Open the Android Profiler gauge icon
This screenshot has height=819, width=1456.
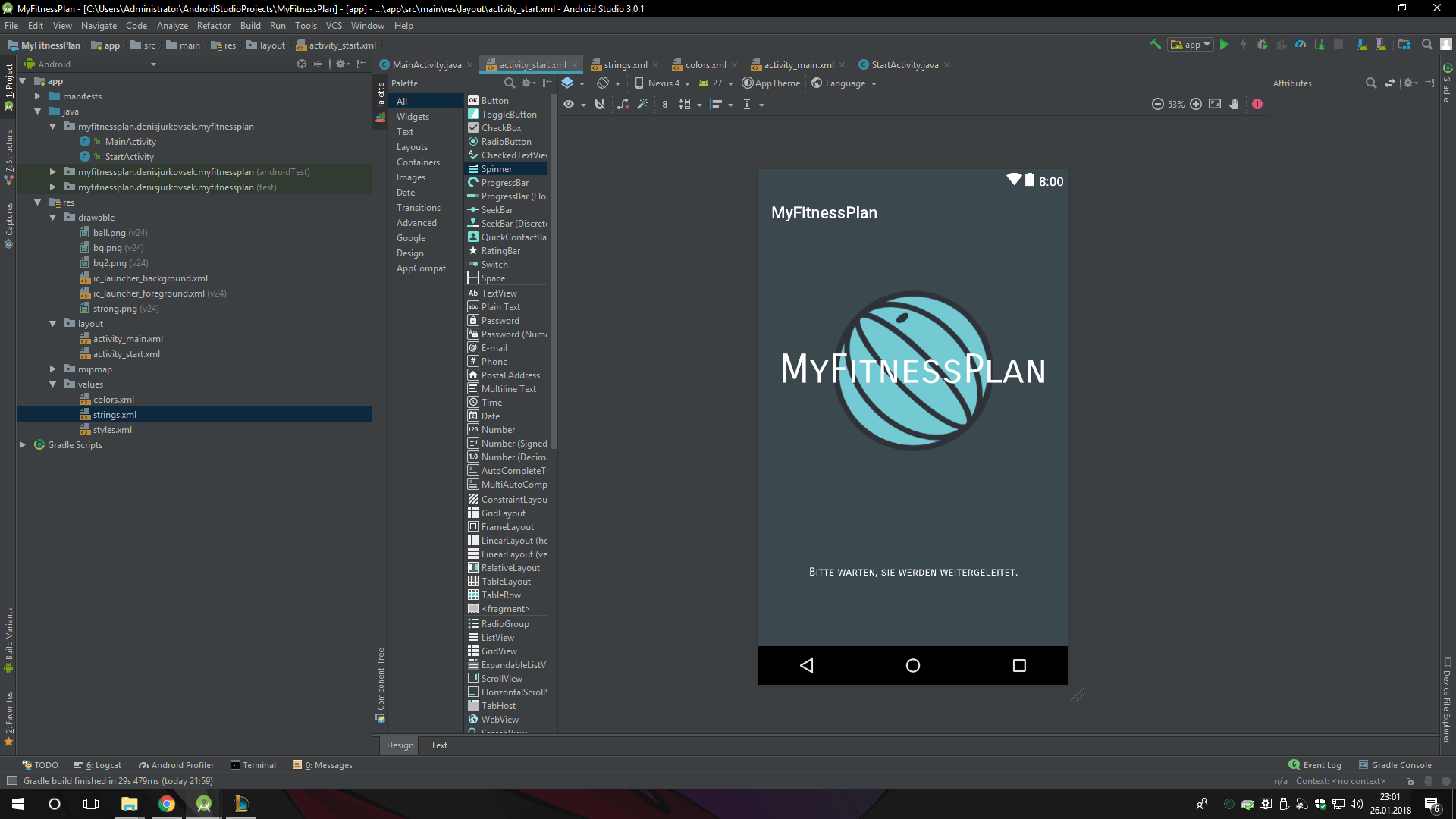pyautogui.click(x=1301, y=45)
